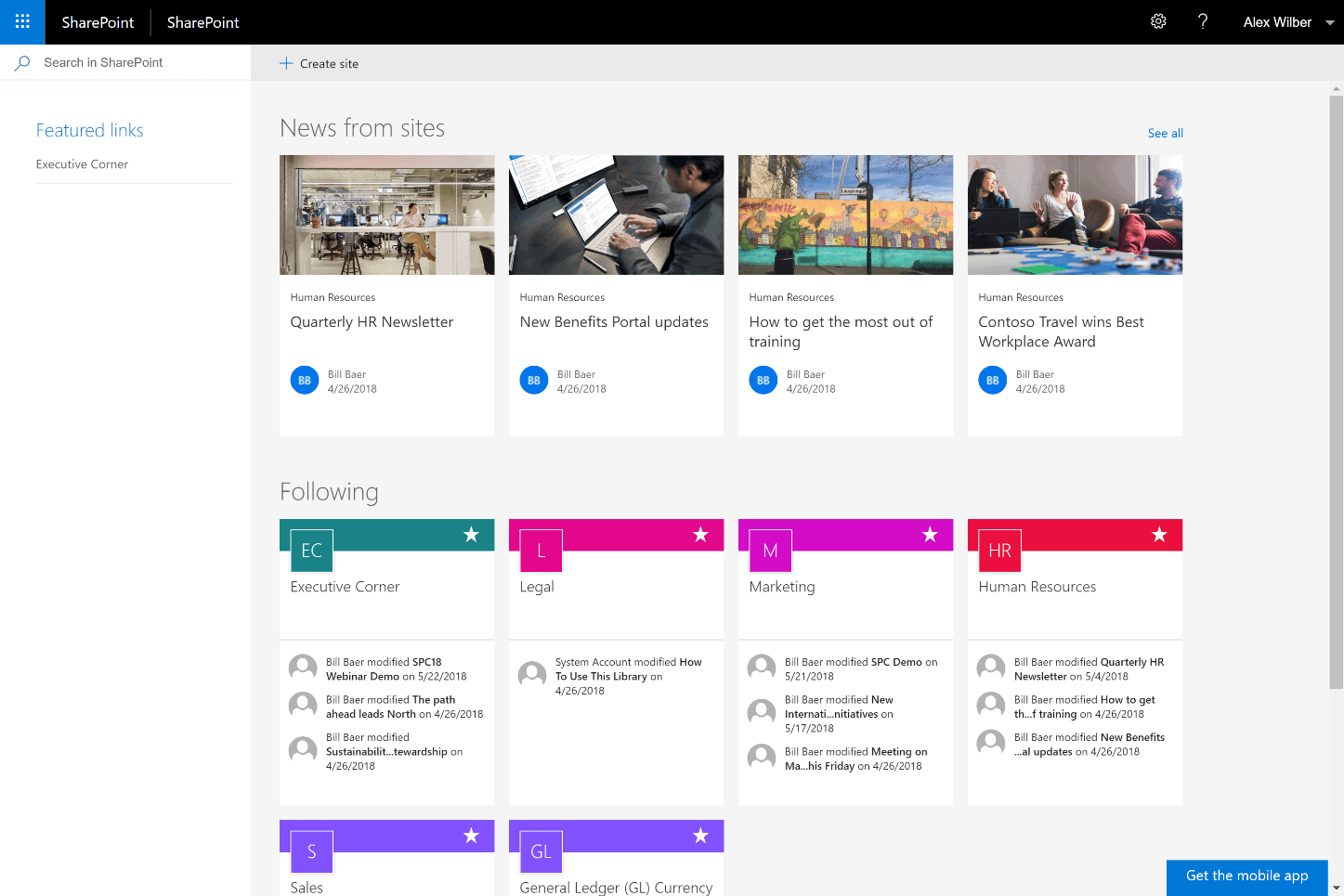This screenshot has width=1344, height=896.
Task: Toggle the follow star on Human Resources
Action: (x=1159, y=534)
